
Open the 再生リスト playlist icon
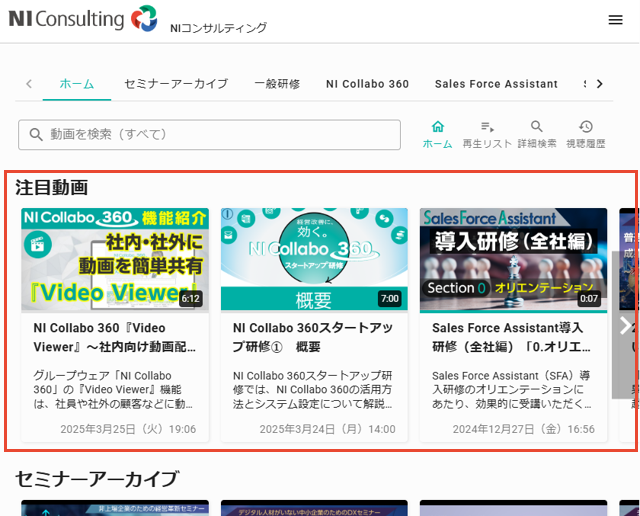click(x=487, y=127)
